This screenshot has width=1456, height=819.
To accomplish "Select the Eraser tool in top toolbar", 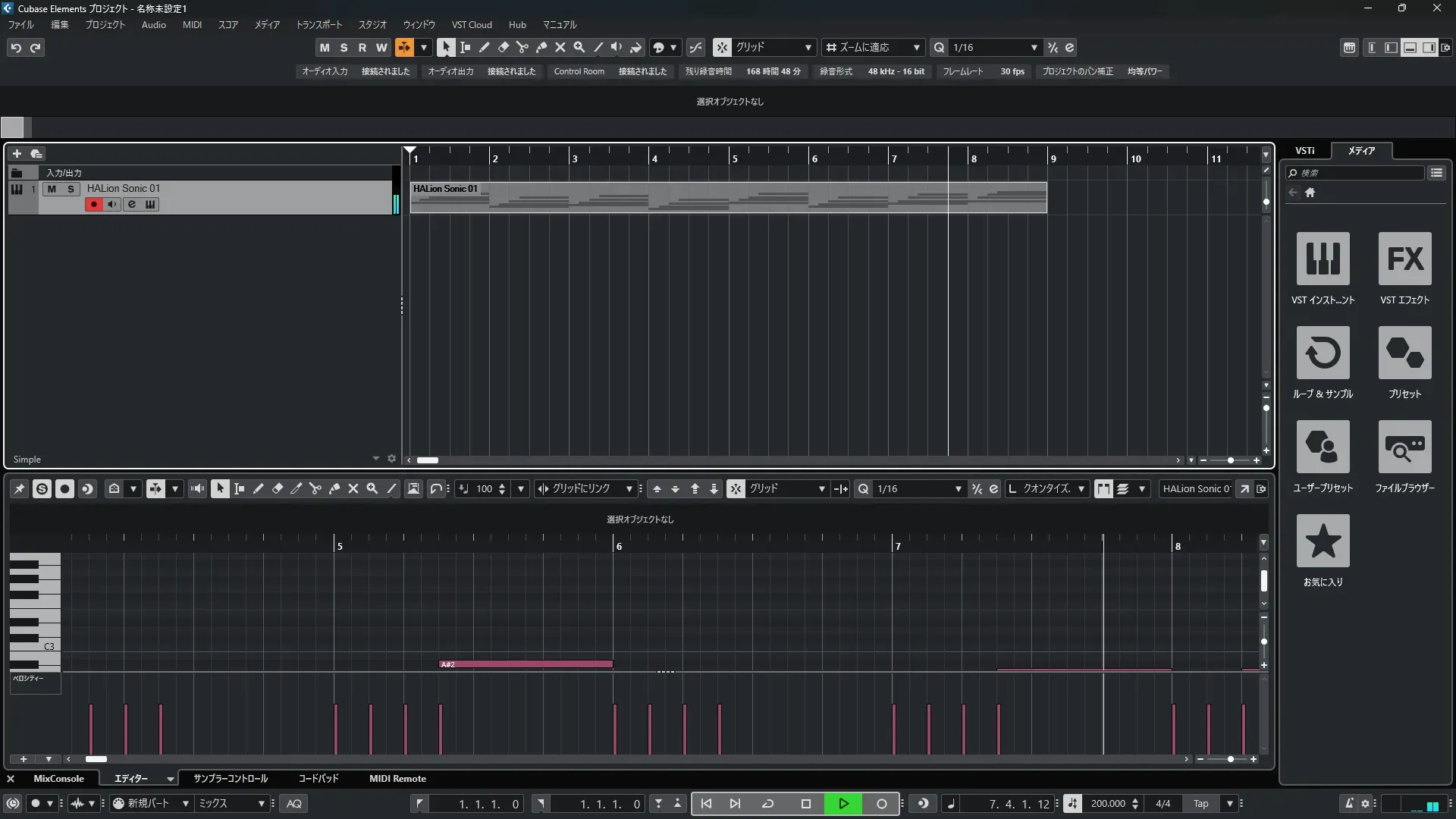I will coord(503,48).
